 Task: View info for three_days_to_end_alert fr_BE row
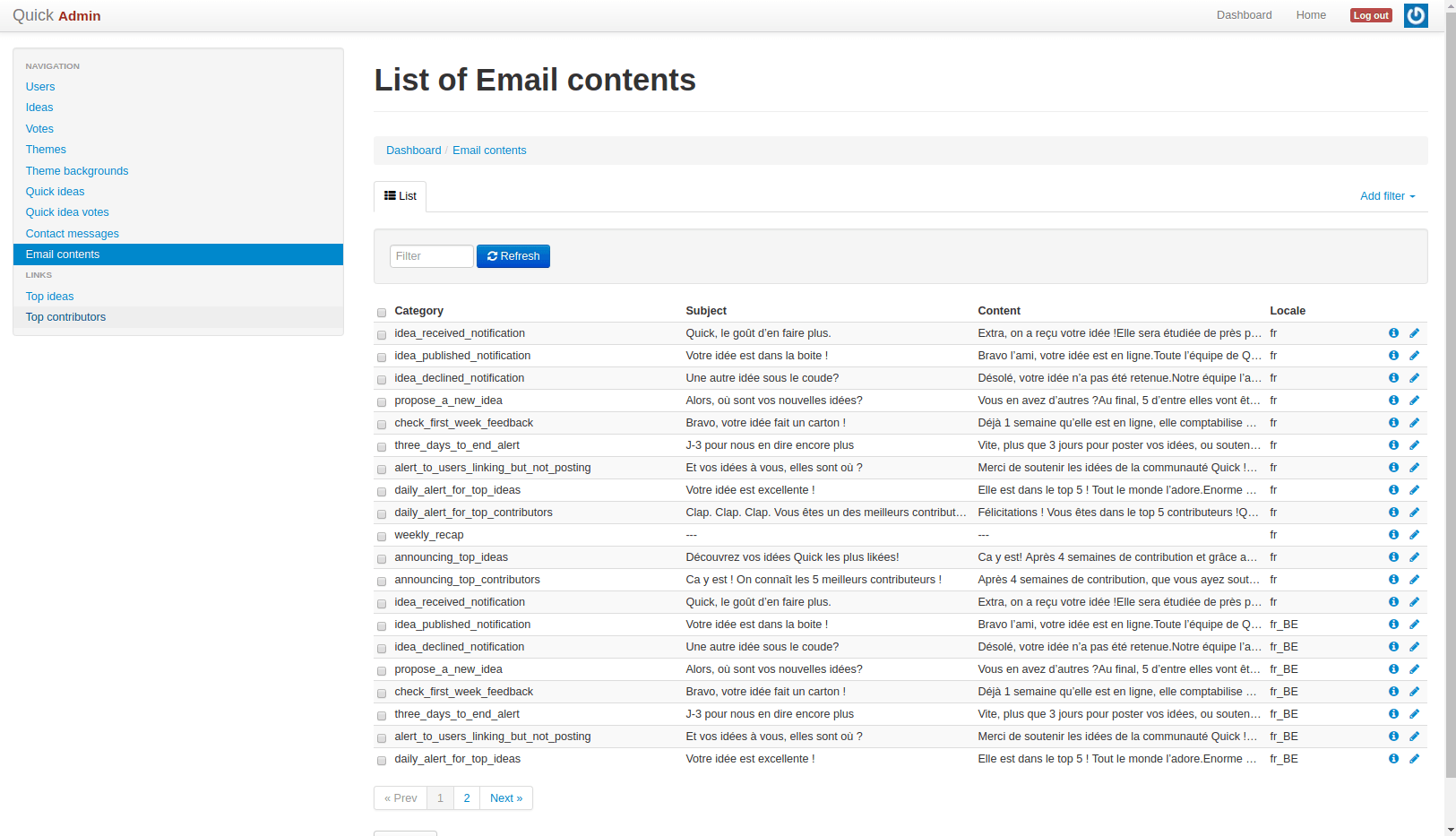click(x=1393, y=714)
